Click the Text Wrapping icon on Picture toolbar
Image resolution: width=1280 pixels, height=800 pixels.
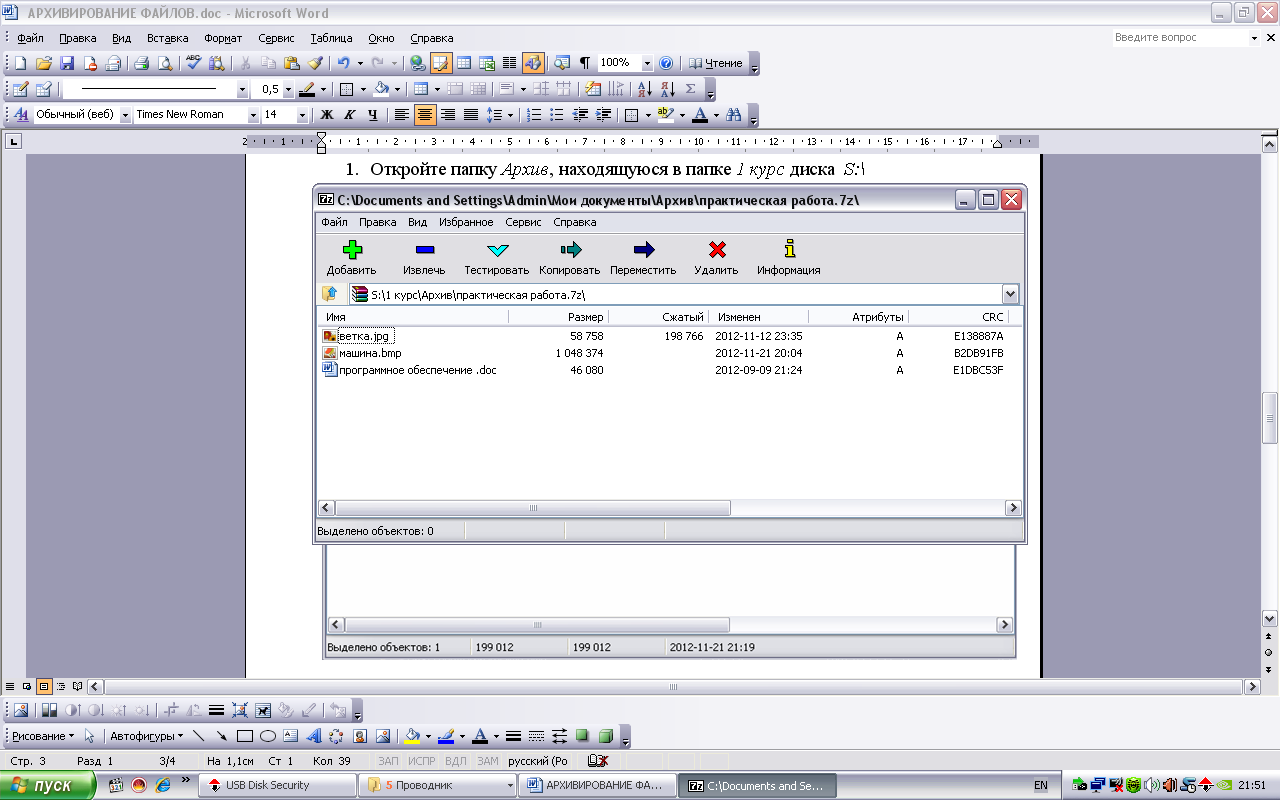pos(263,711)
